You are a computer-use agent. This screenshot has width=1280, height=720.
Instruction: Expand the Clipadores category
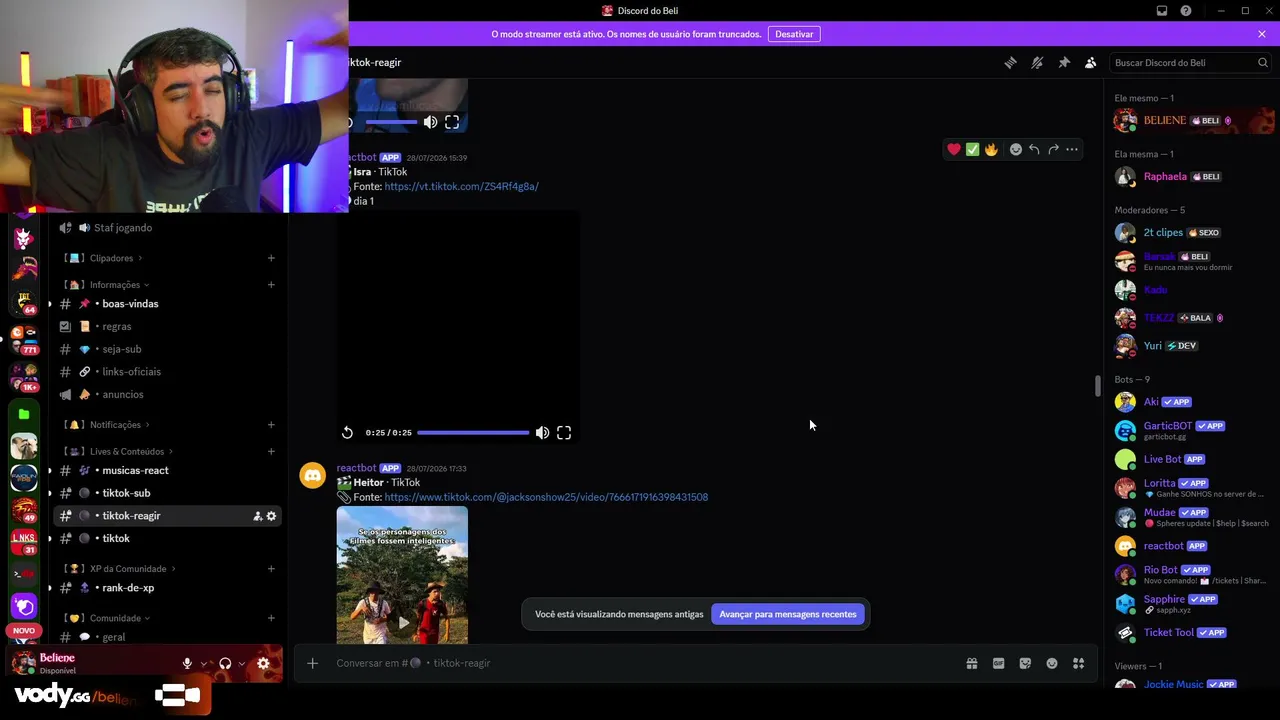[x=112, y=258]
